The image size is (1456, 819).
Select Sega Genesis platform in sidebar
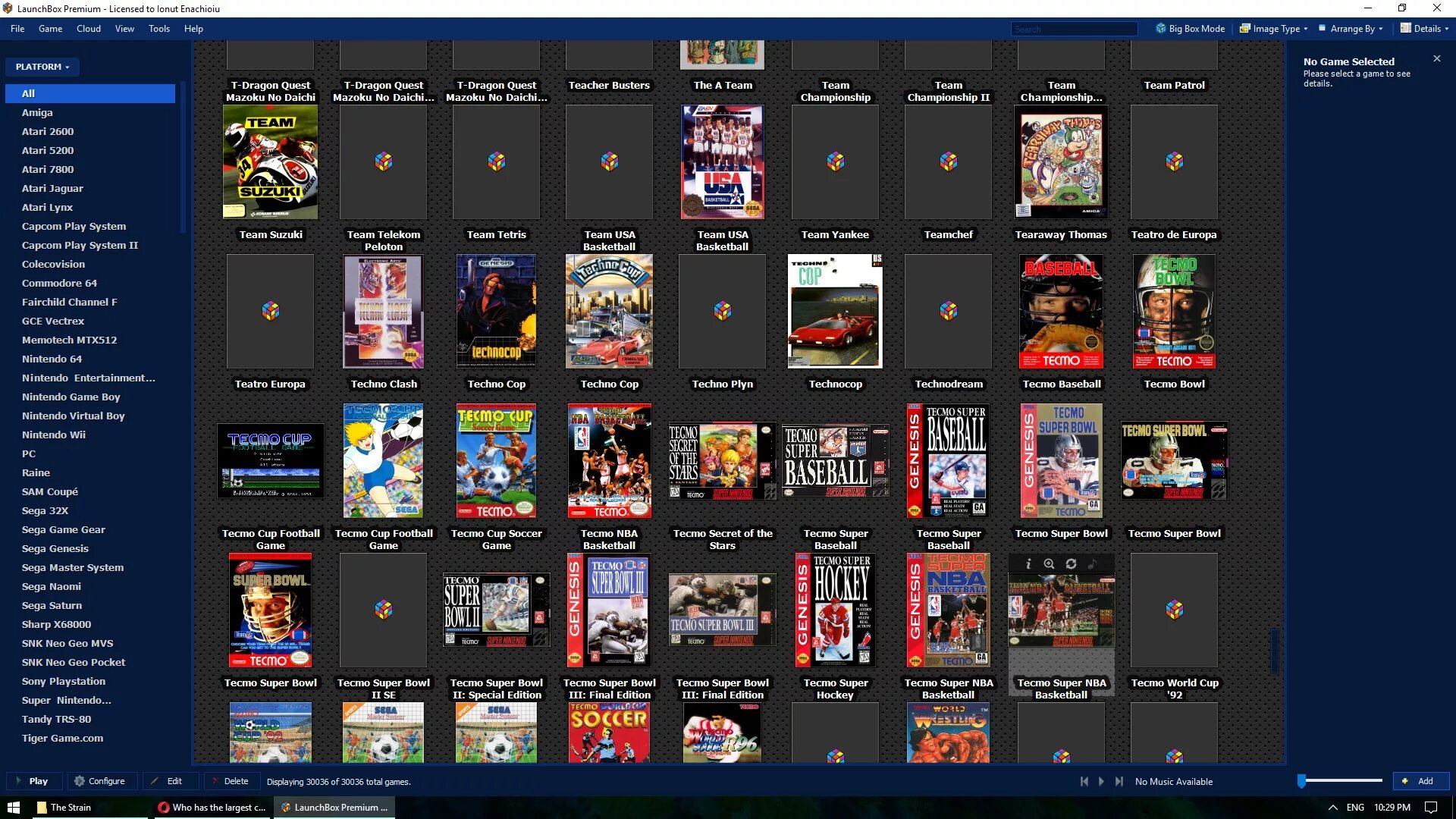[x=55, y=548]
